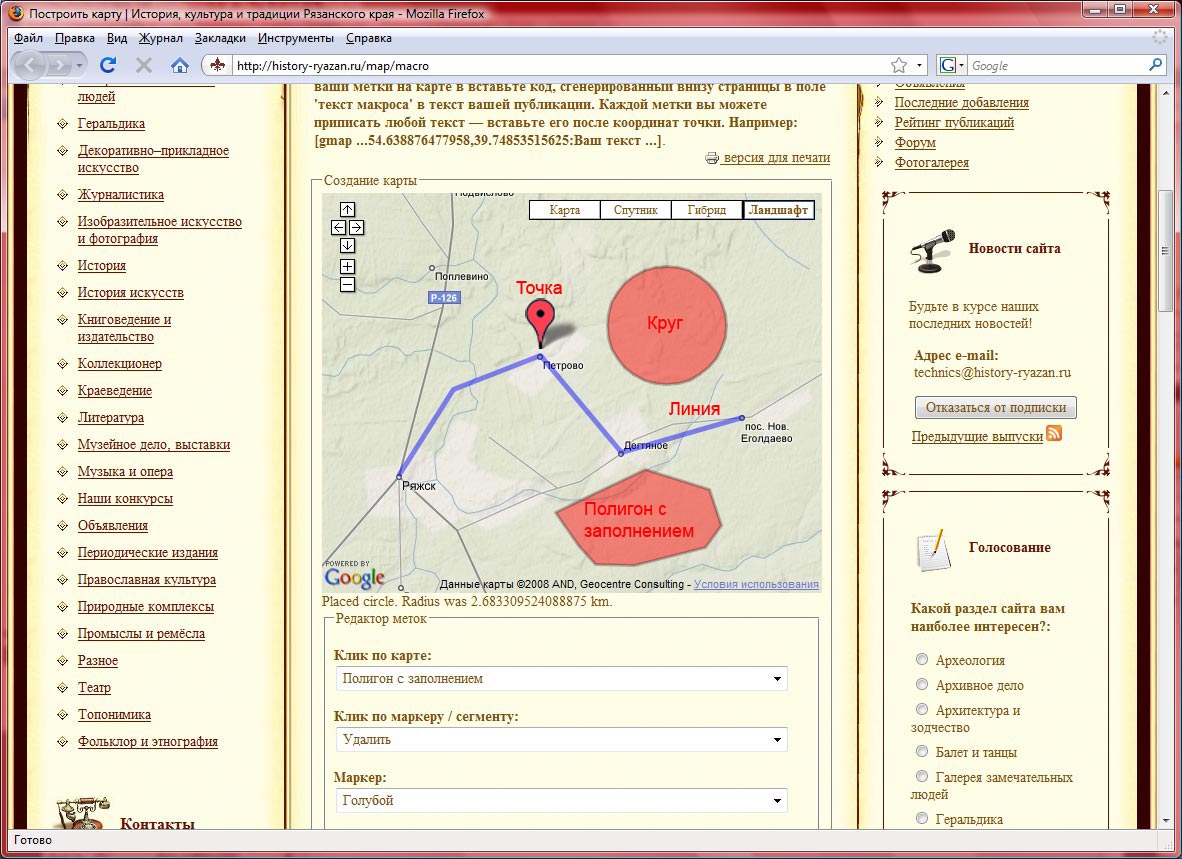Click the filled polygon on map
This screenshot has width=1182, height=859.
[638, 518]
